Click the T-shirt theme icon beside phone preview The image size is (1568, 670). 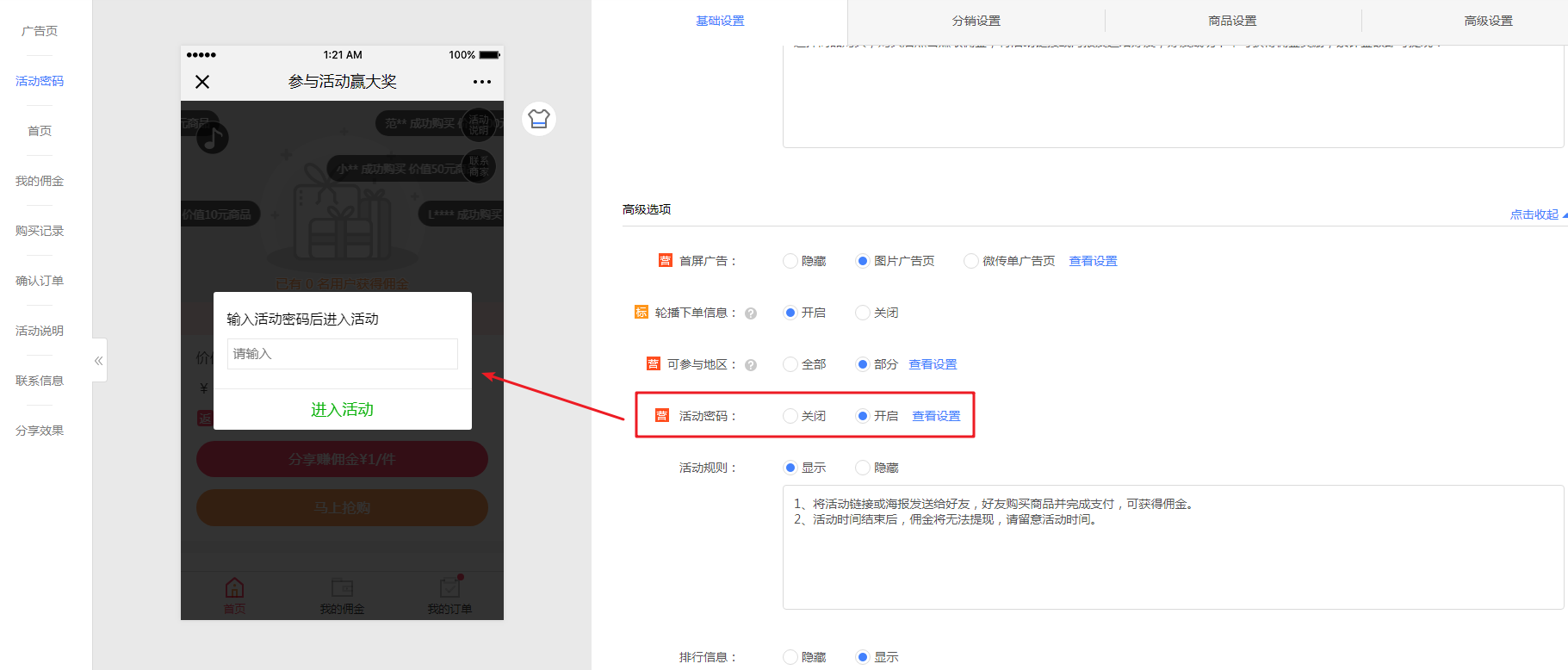point(539,119)
